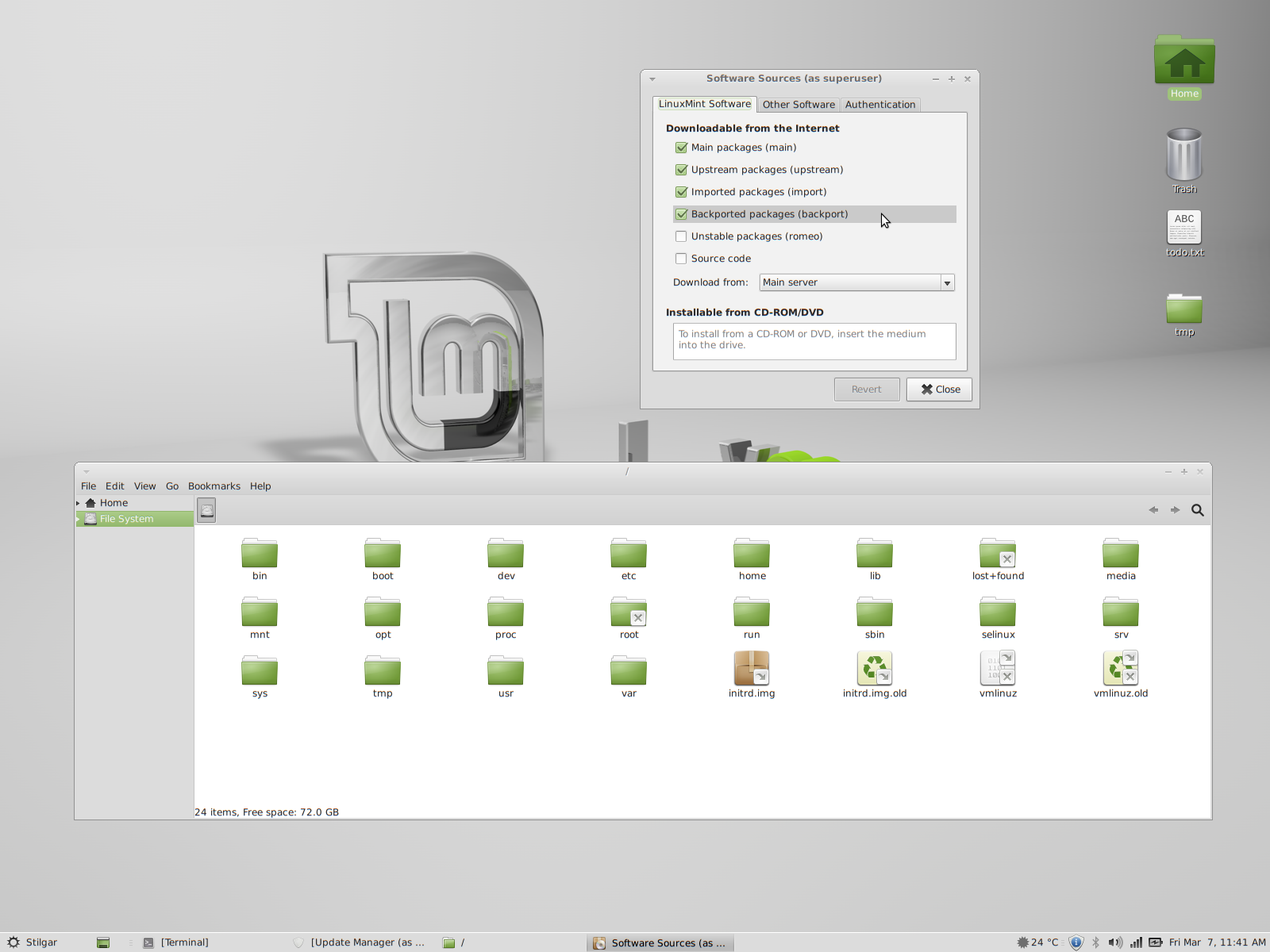The height and width of the screenshot is (952, 1270).
Task: Switch to the Terminal taskbar entry
Action: [176, 942]
